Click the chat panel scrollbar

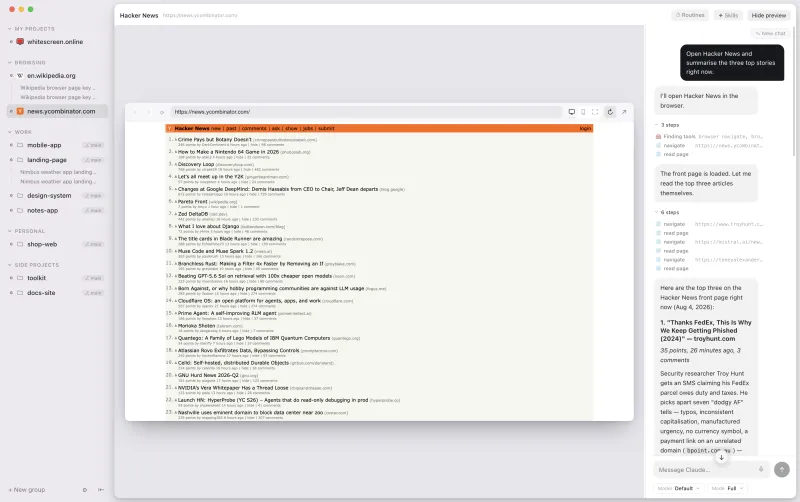794,92
